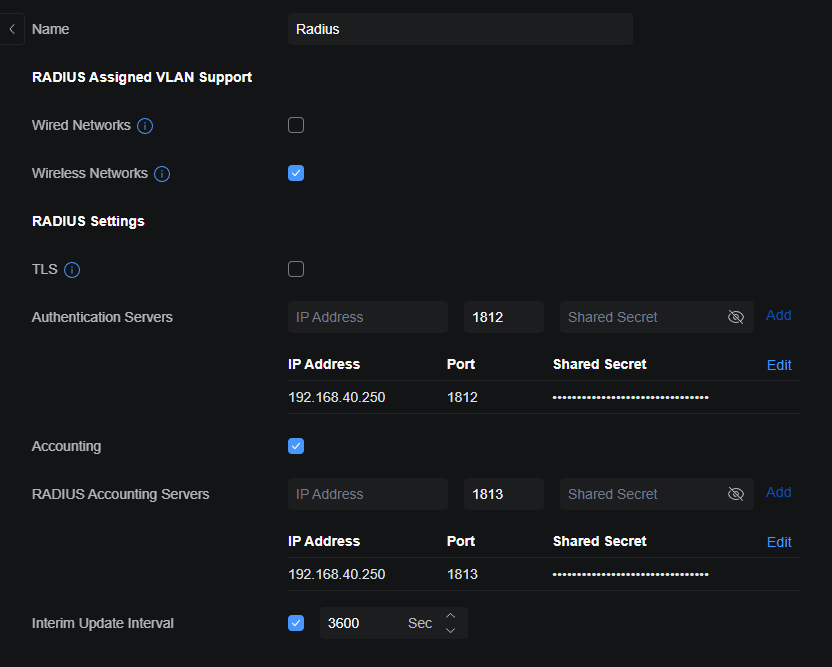Screen dimensions: 832x667
Task: Focus the Authentication Servers IP Address field
Action: [x=367, y=317]
